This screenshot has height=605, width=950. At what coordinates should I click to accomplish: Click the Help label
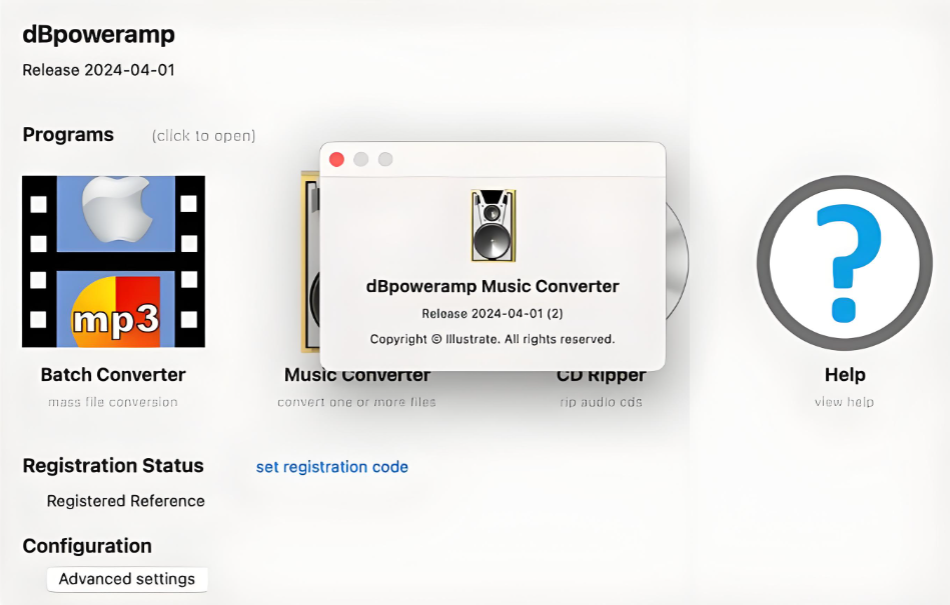[845, 375]
